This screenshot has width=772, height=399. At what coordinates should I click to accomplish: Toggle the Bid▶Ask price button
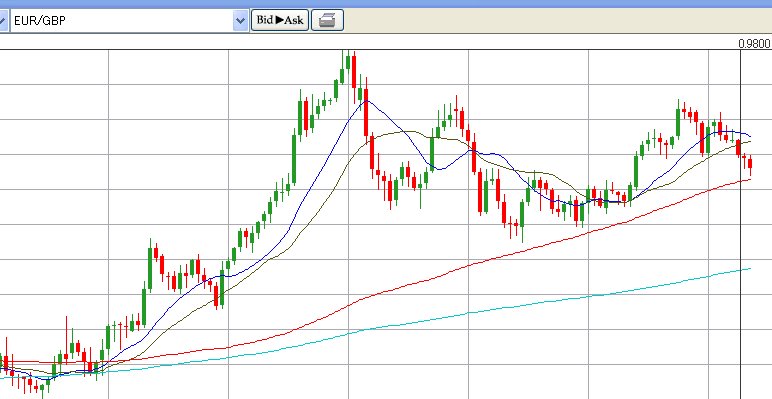click(280, 21)
